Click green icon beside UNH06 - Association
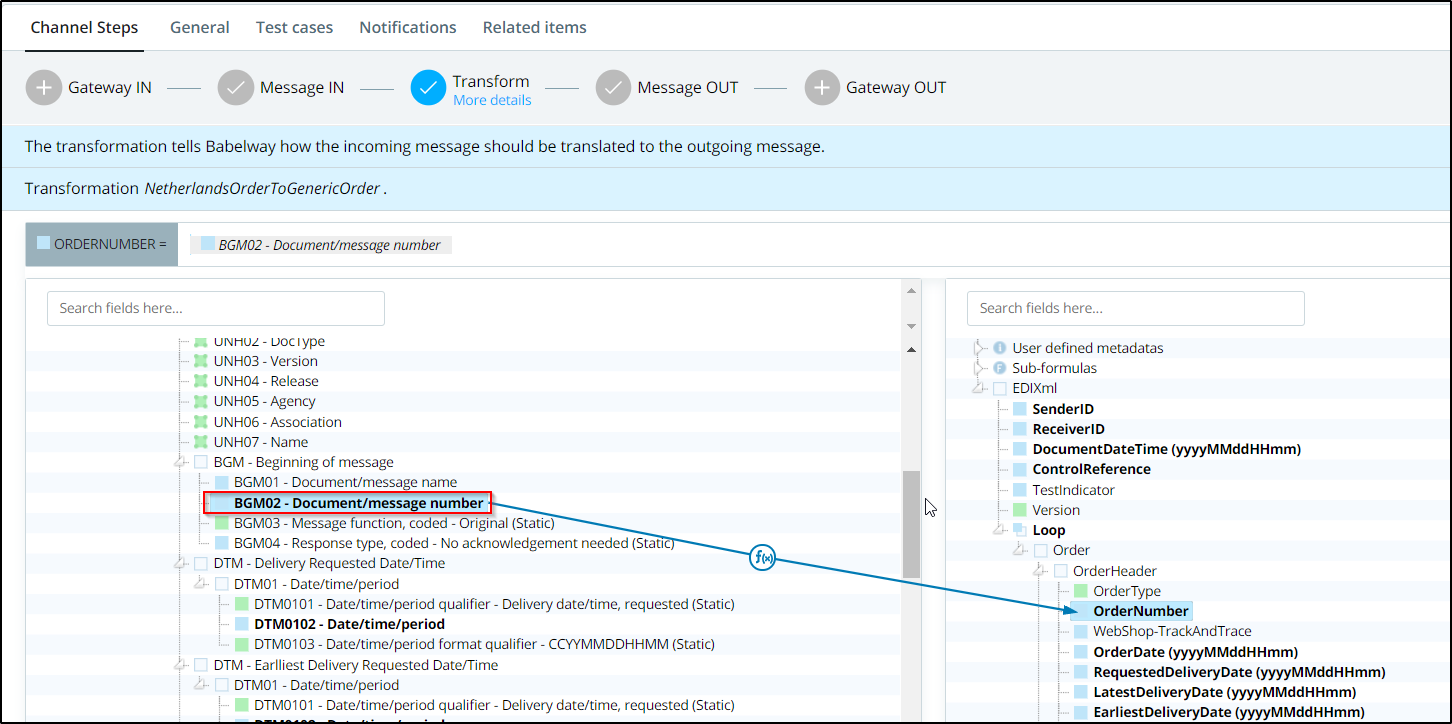 click(201, 422)
